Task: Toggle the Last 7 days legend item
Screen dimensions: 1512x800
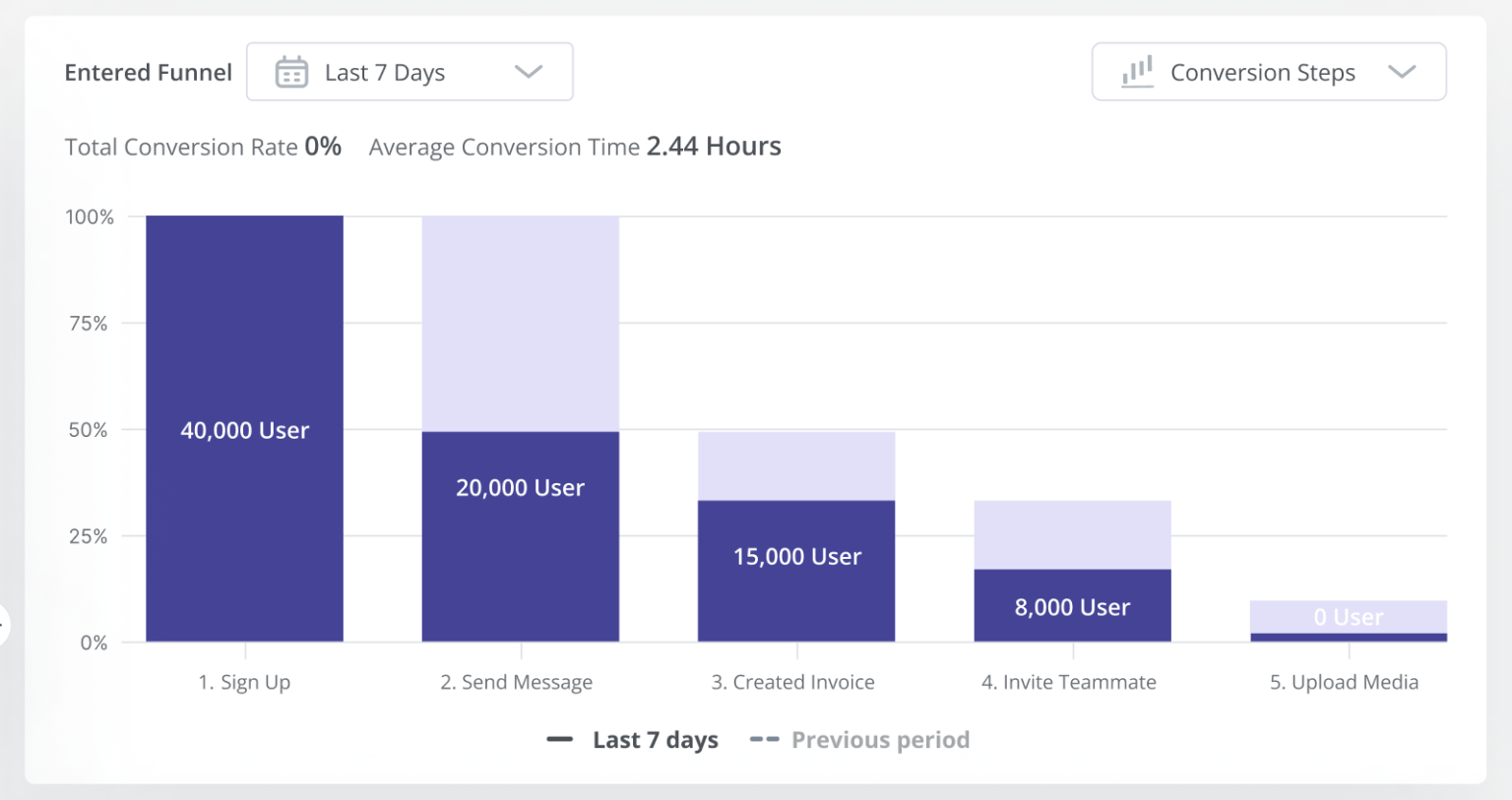Action: (x=632, y=739)
